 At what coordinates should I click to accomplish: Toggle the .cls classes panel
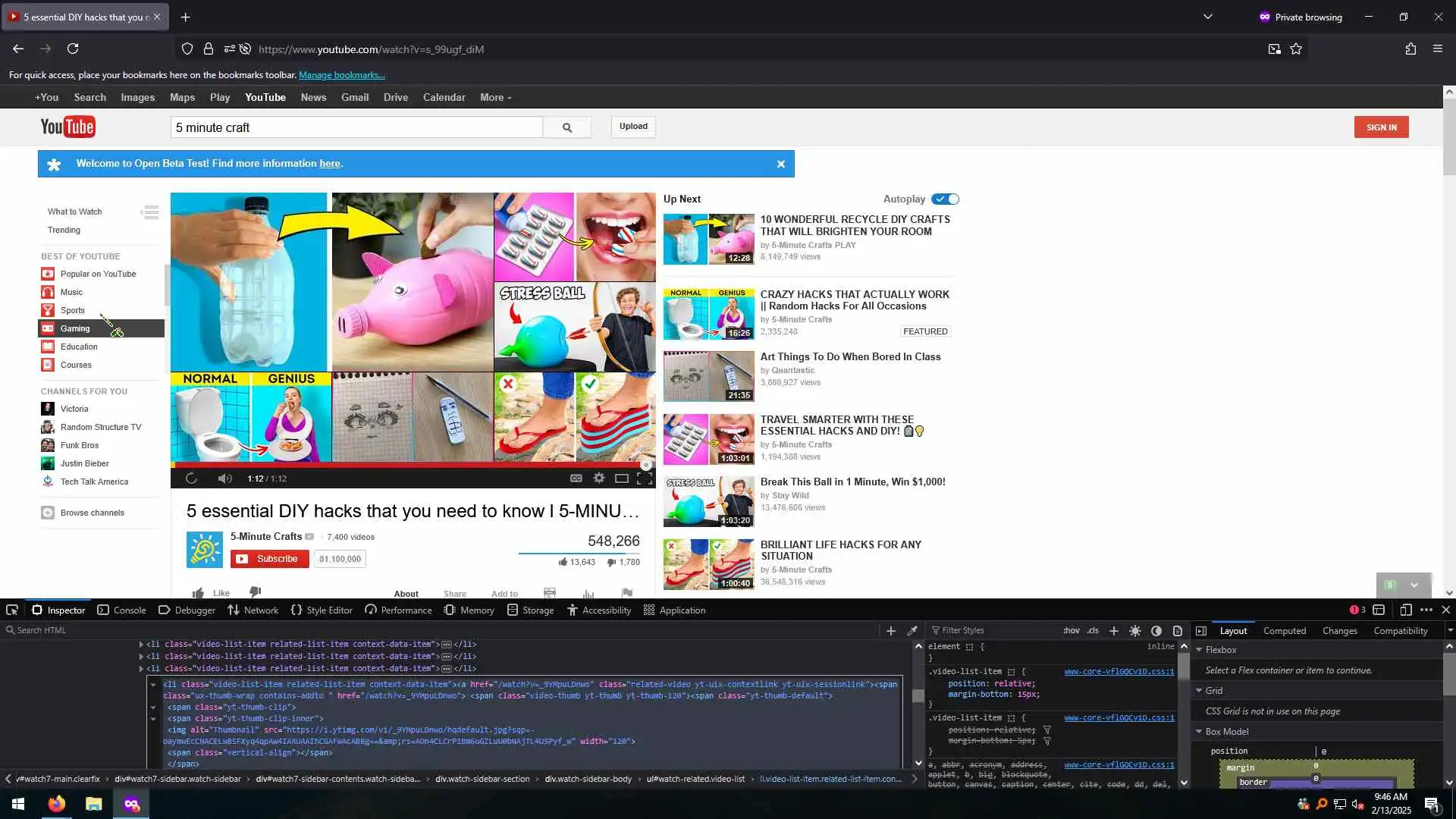1093,631
